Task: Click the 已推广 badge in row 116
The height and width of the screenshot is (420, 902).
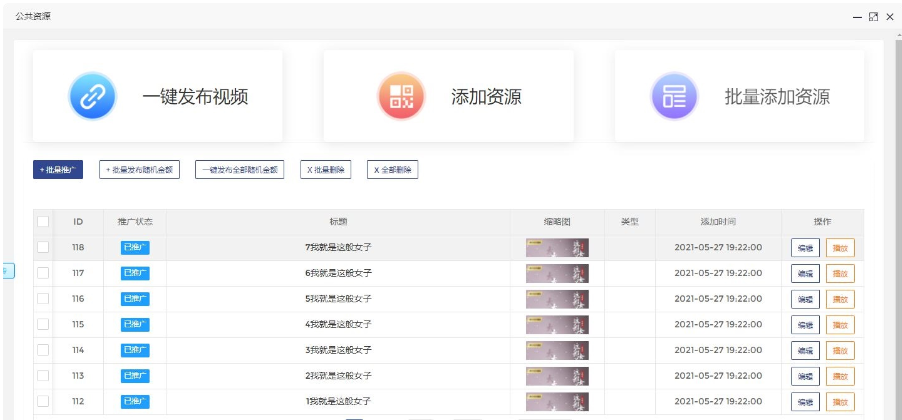Action: pos(135,299)
